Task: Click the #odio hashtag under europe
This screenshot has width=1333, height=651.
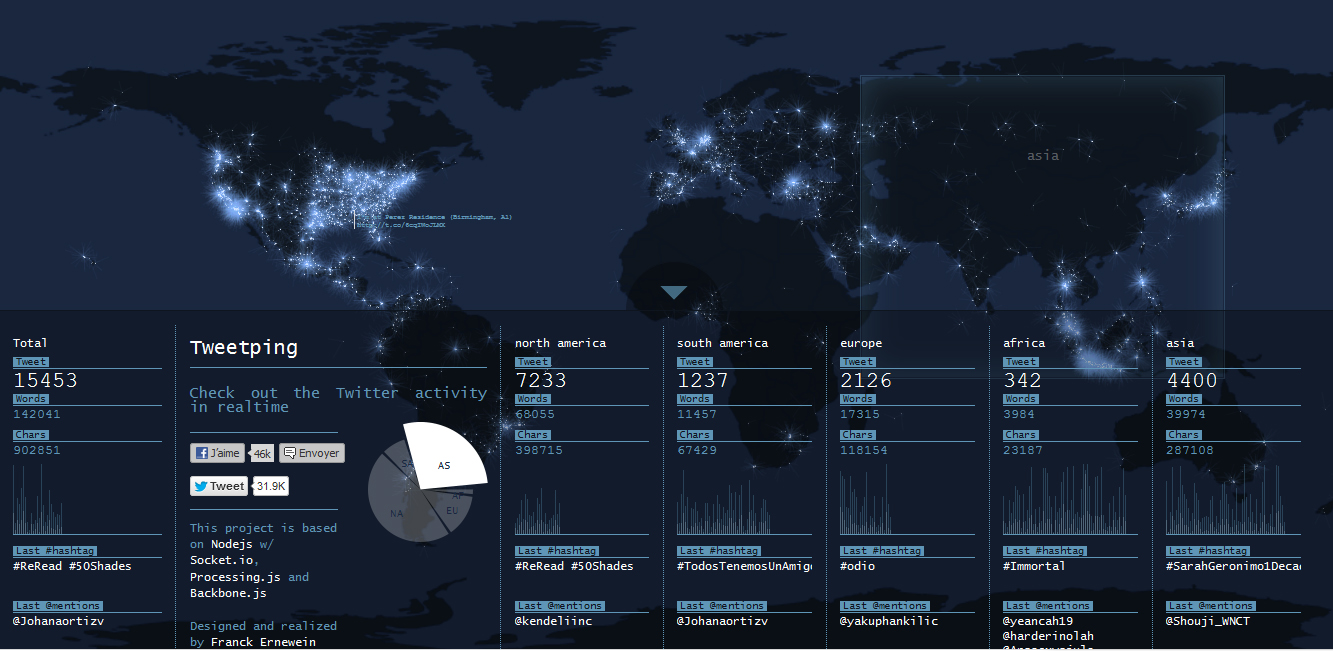Action: (x=858, y=566)
